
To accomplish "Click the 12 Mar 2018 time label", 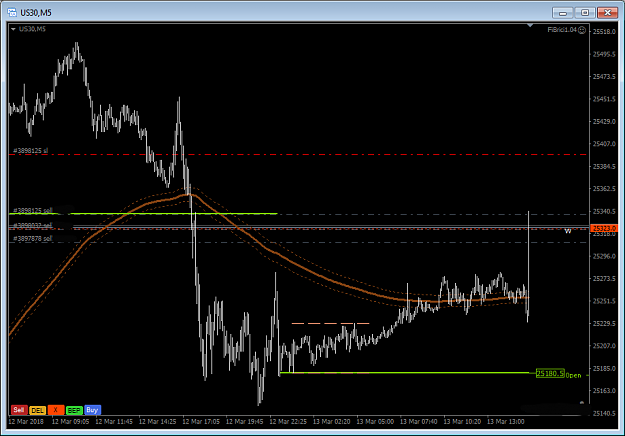I will tap(26, 421).
